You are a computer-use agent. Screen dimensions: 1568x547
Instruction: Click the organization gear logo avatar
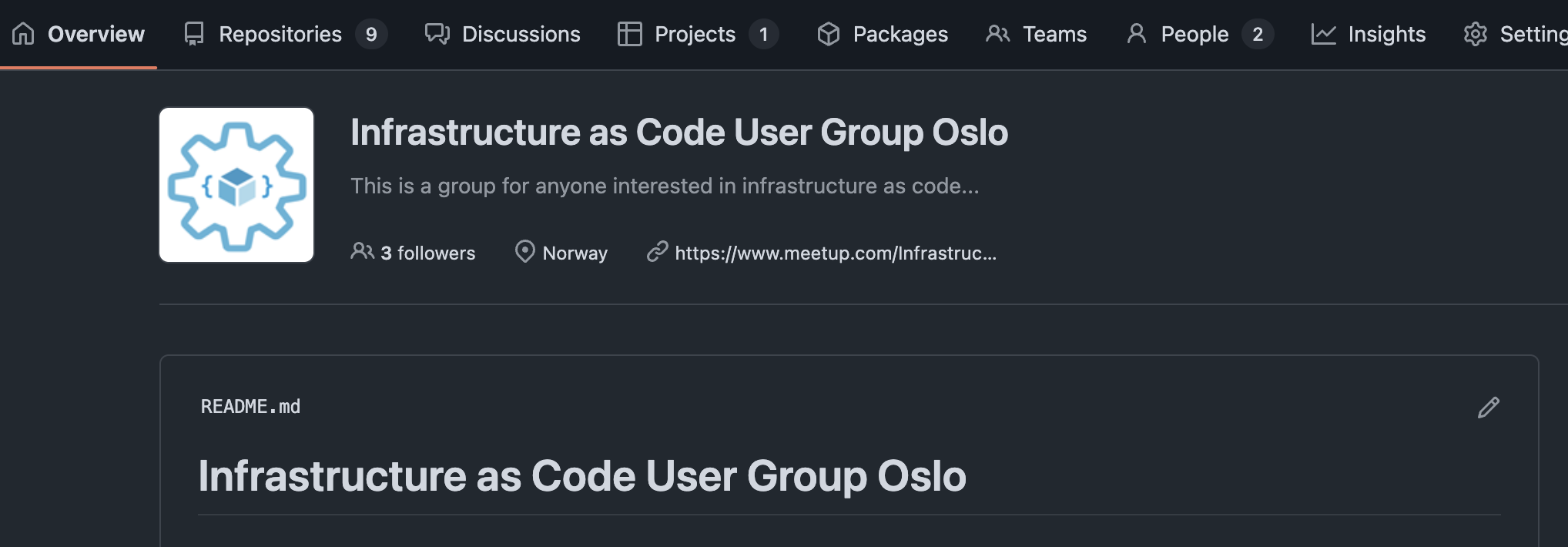[236, 185]
